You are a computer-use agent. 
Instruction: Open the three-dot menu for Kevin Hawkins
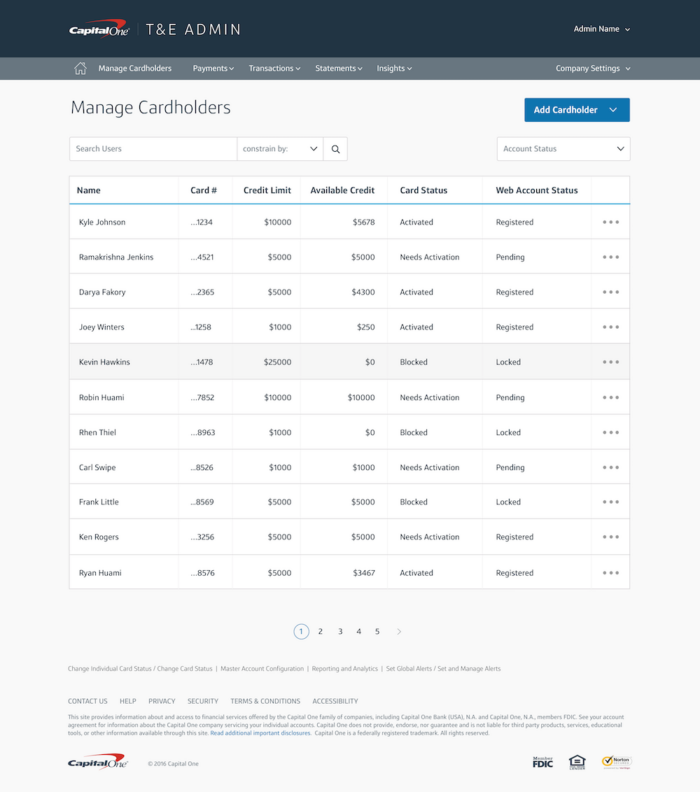[610, 362]
